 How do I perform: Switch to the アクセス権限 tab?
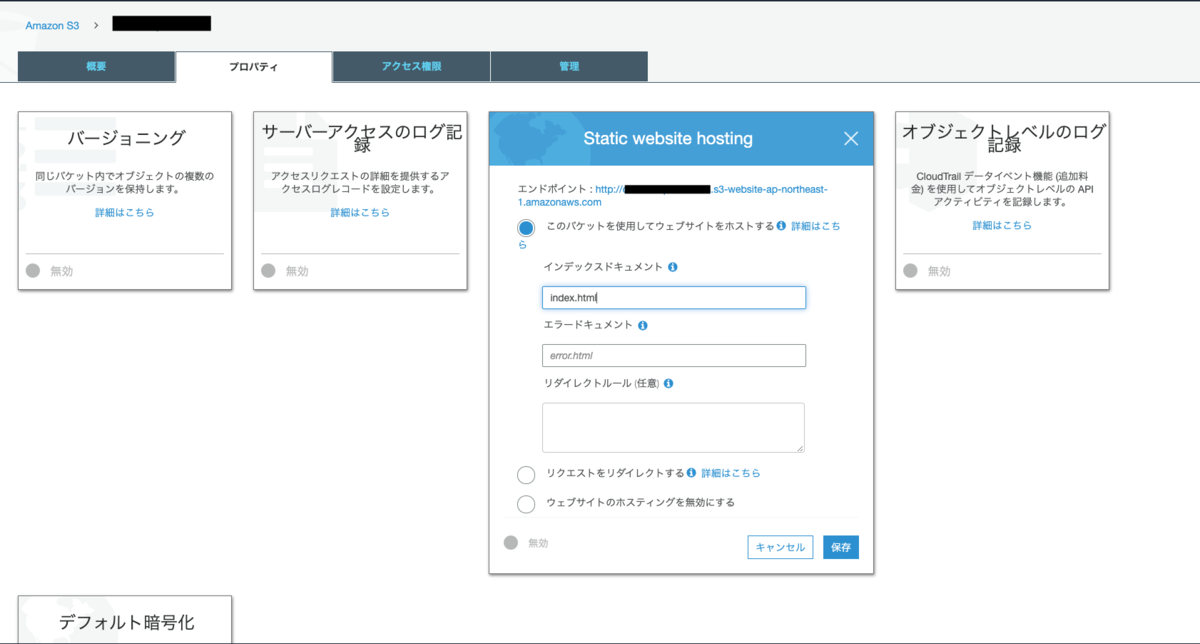tap(411, 66)
